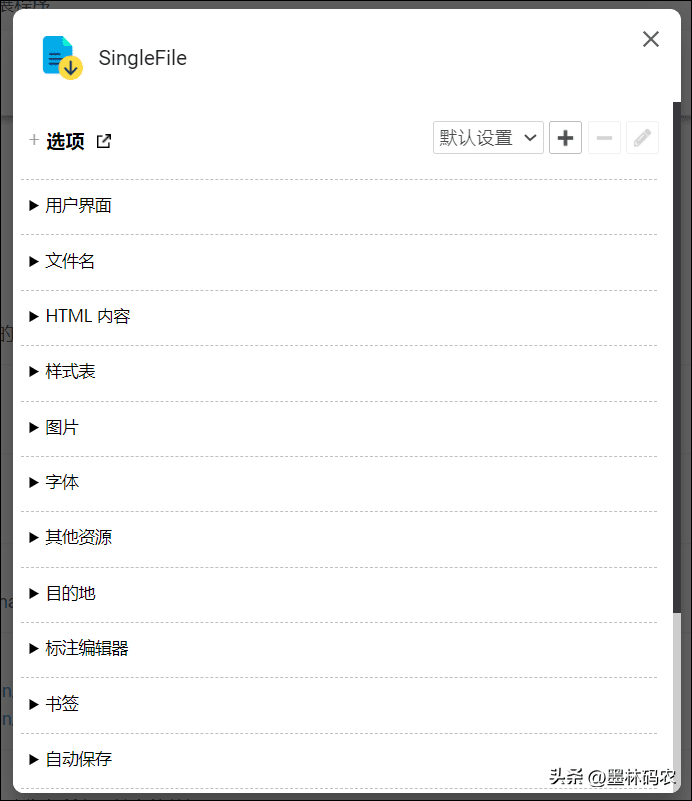The height and width of the screenshot is (801, 692).
Task: Show the 图片 options
Action: (61, 428)
